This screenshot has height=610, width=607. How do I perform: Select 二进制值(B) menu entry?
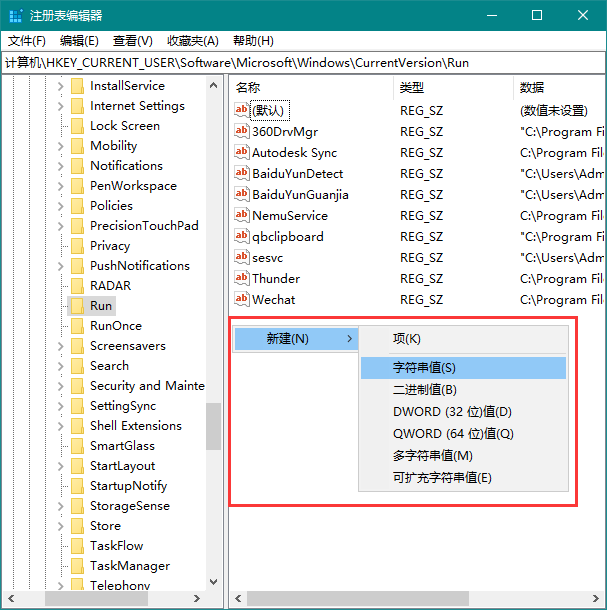463,390
